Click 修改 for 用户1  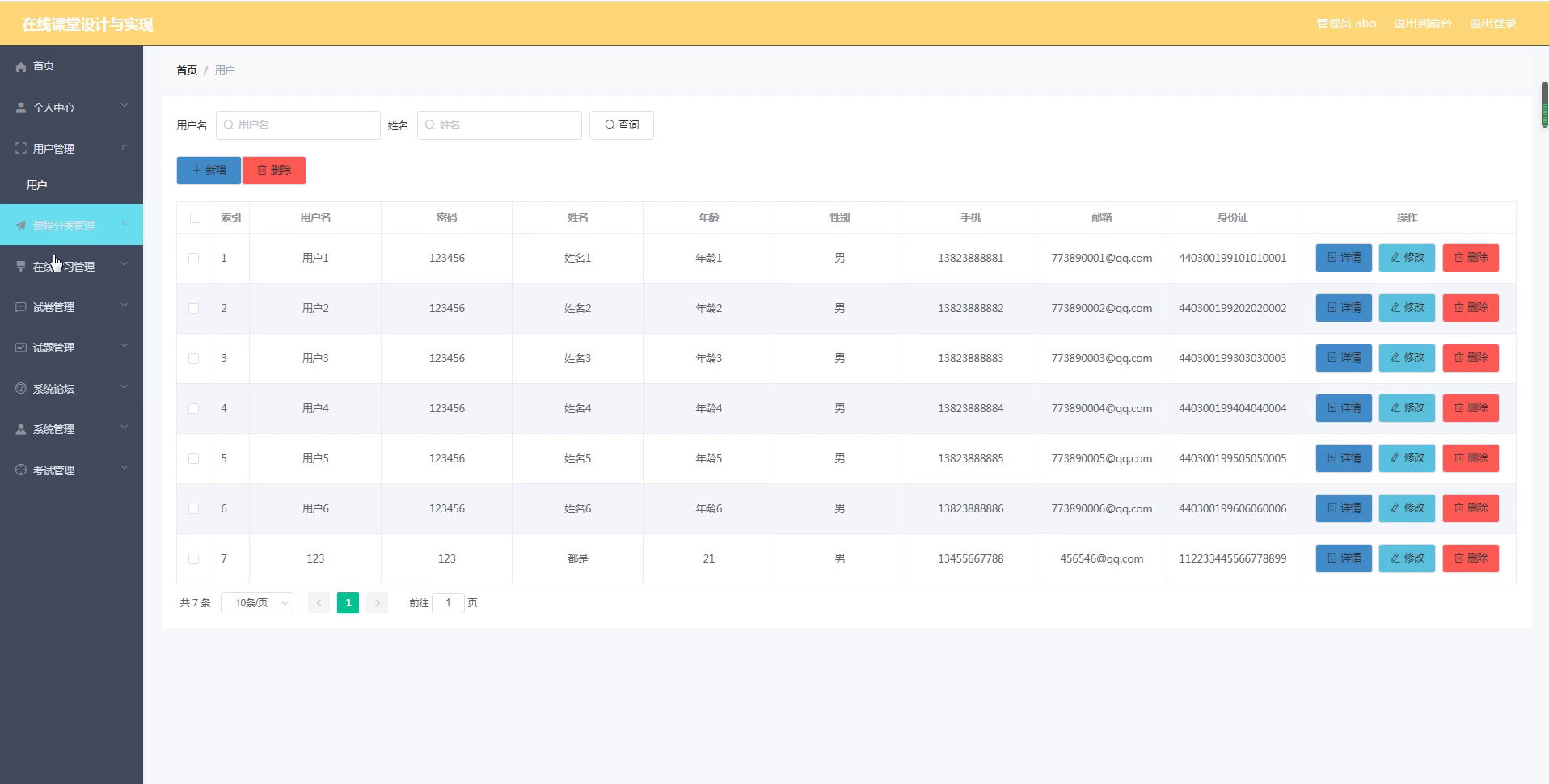pyautogui.click(x=1407, y=258)
